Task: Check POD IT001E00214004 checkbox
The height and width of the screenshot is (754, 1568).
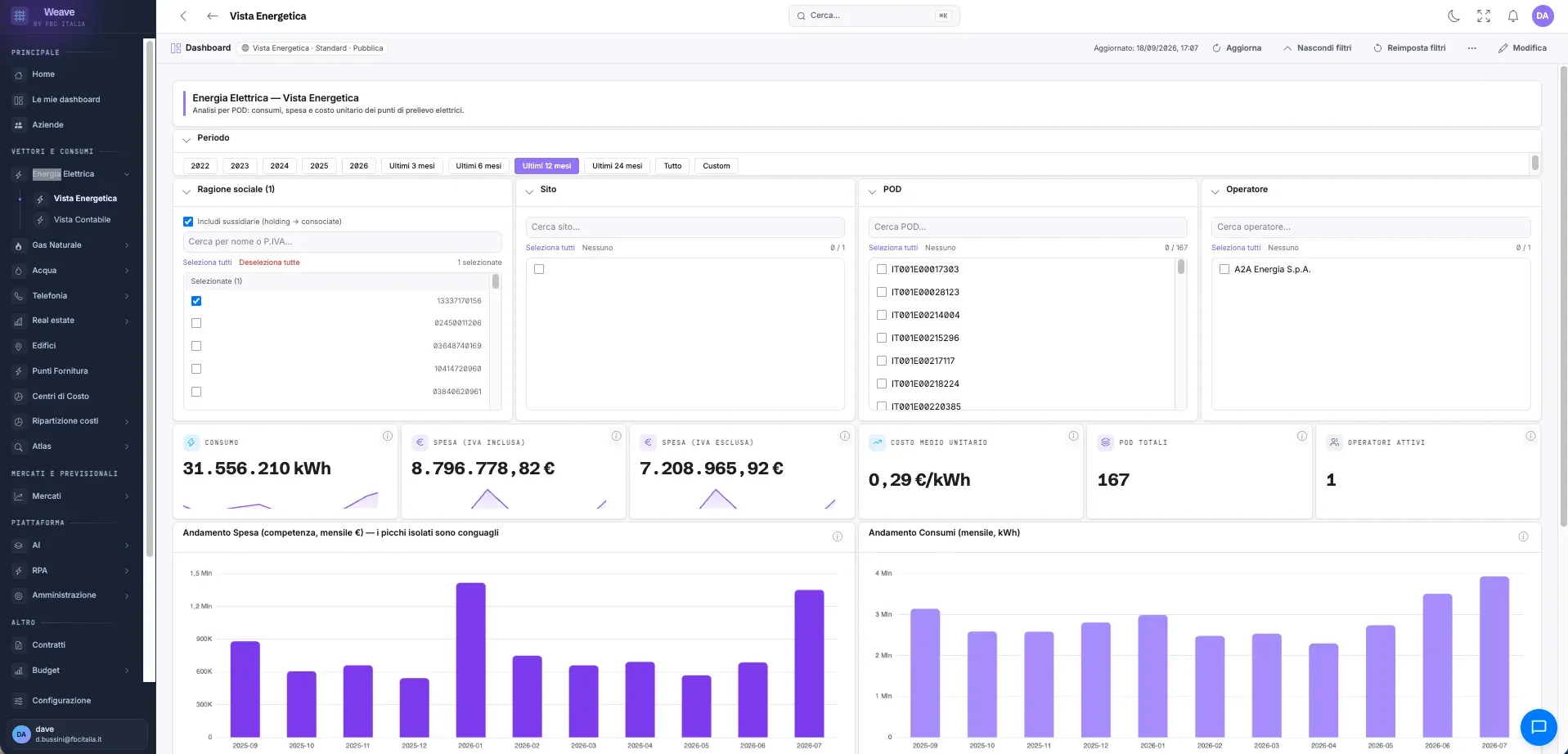Action: pyautogui.click(x=882, y=315)
